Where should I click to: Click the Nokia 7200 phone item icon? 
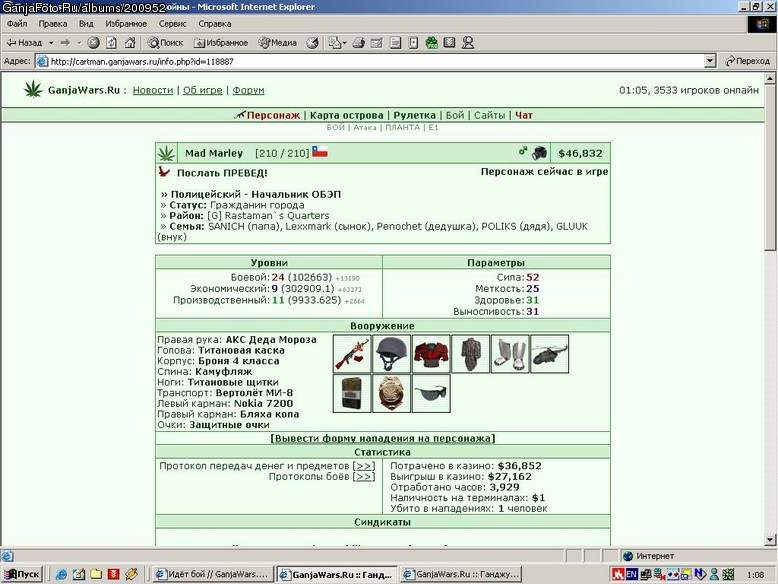coord(352,393)
